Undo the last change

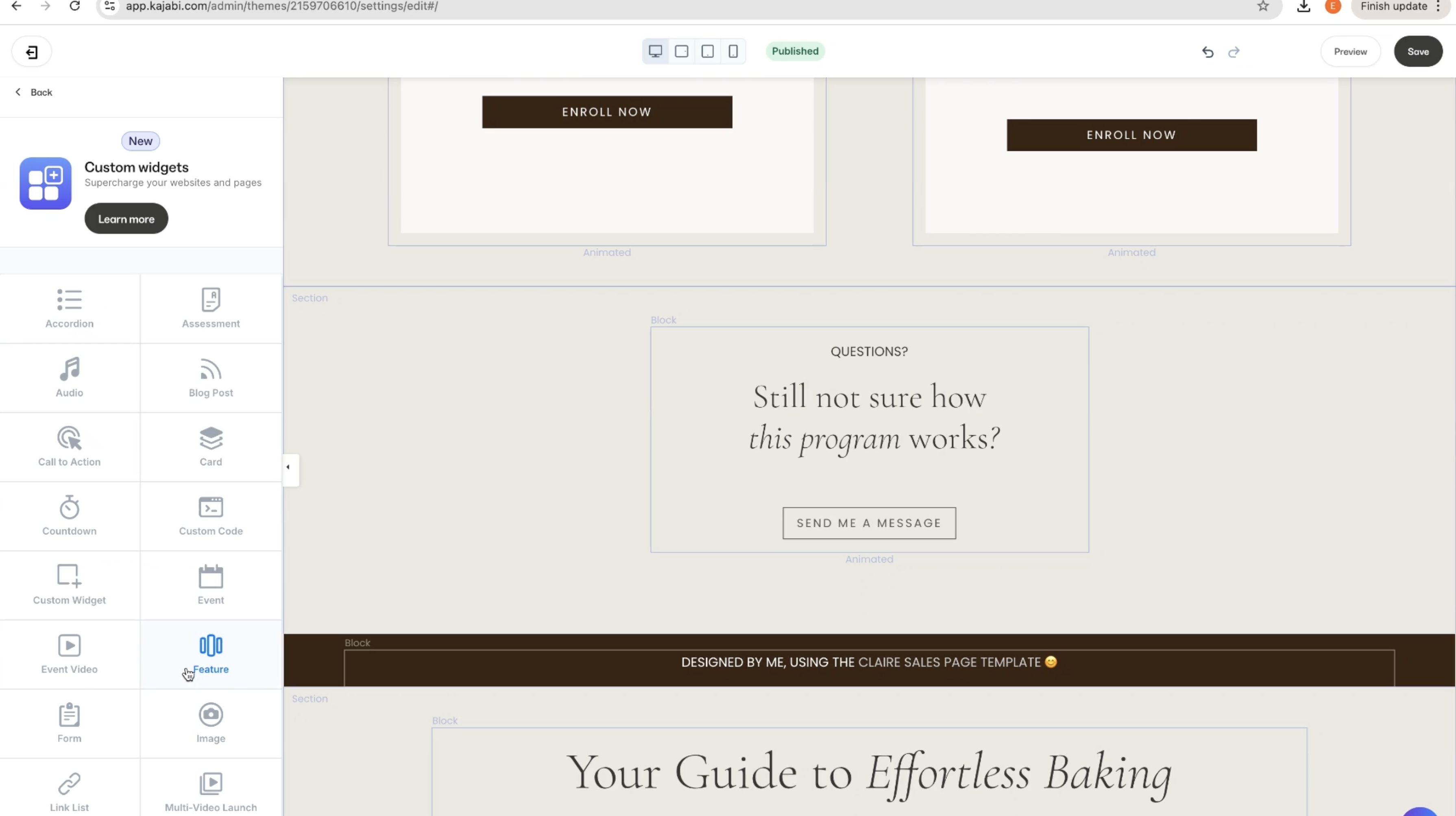1208,52
